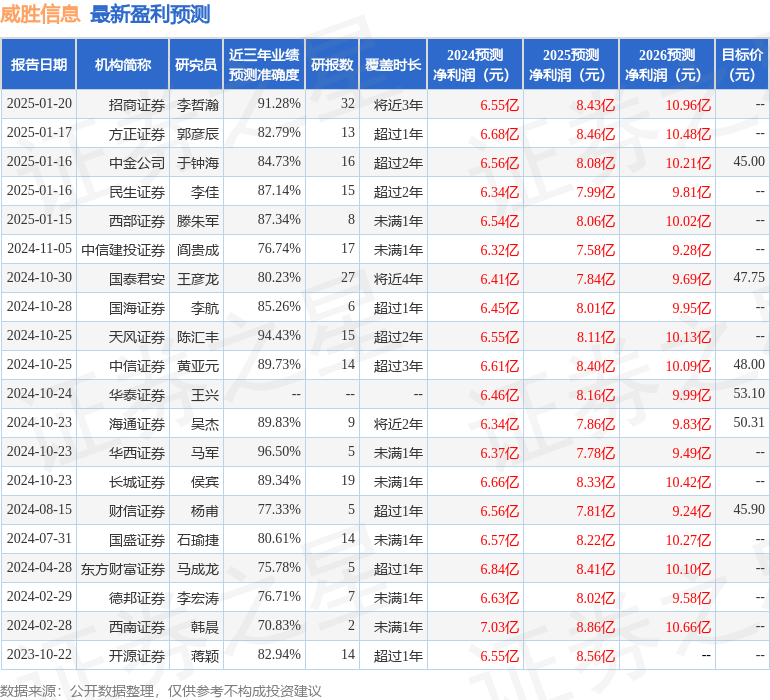Click researcher name 王彦龙
770x700 pixels.
pyautogui.click(x=198, y=279)
